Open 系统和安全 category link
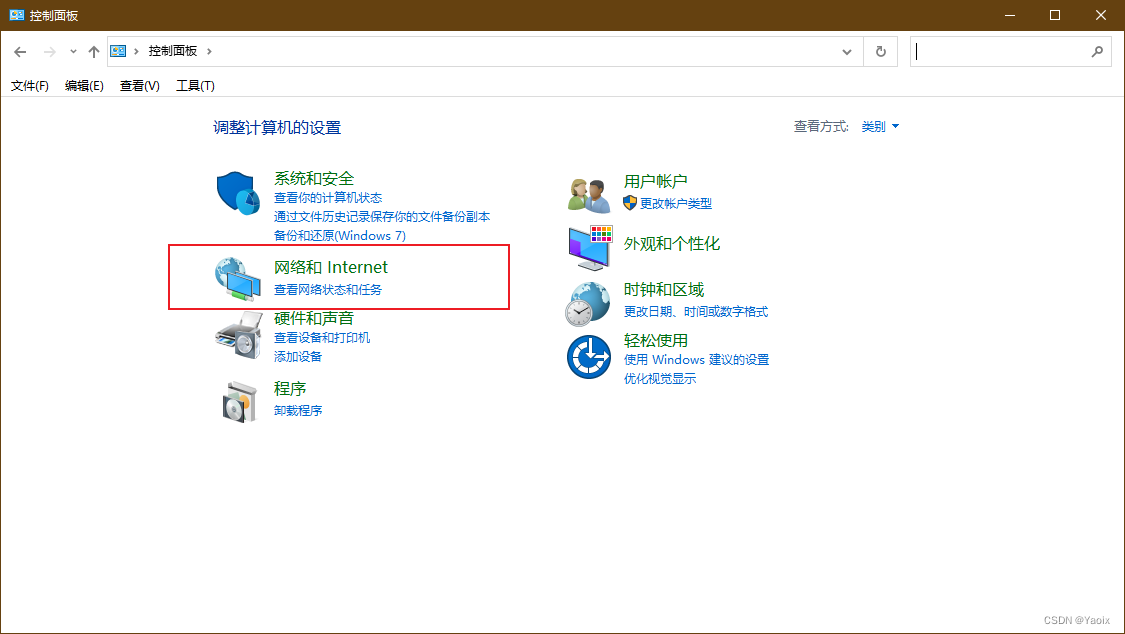The height and width of the screenshot is (634, 1125). [314, 178]
